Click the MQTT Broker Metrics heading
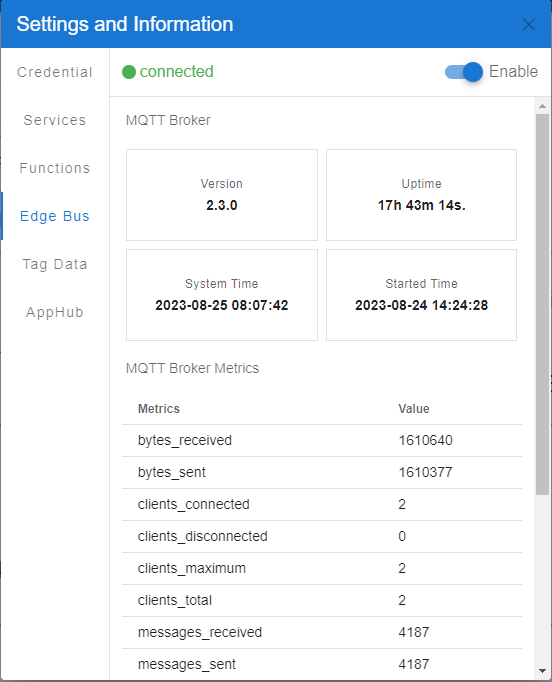 click(x=192, y=368)
